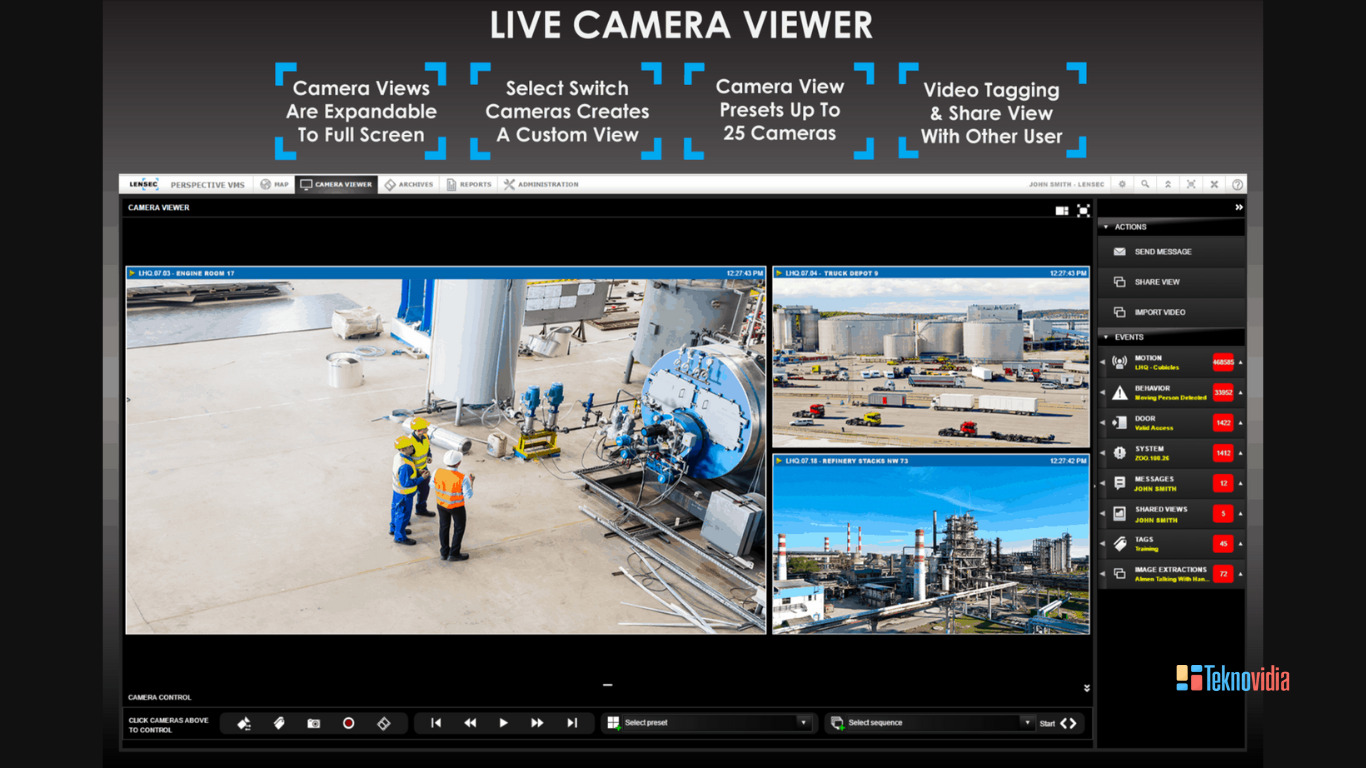
Task: Collapse the right sidebar with double chevron
Action: pyautogui.click(x=1238, y=207)
